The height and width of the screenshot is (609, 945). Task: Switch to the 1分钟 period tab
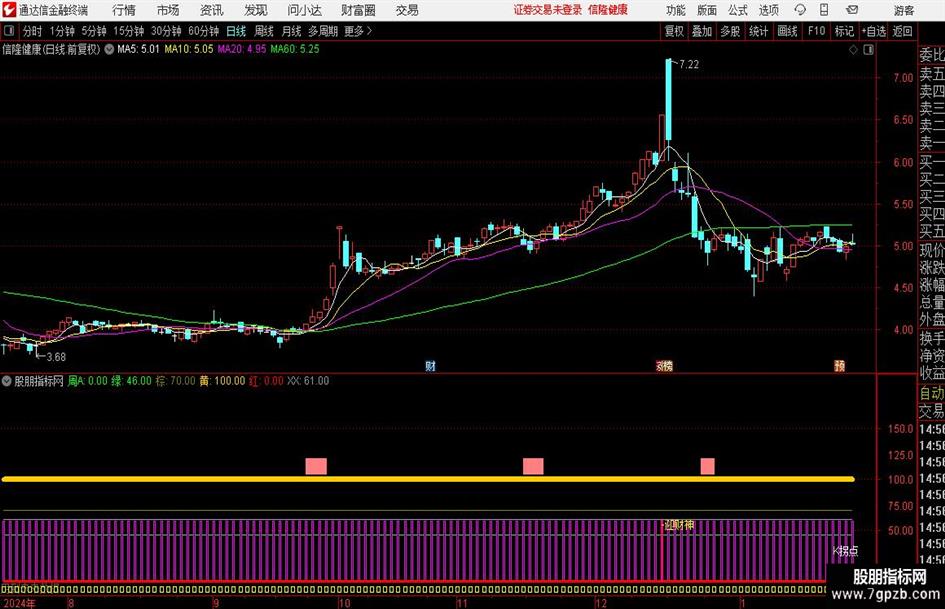coord(62,31)
